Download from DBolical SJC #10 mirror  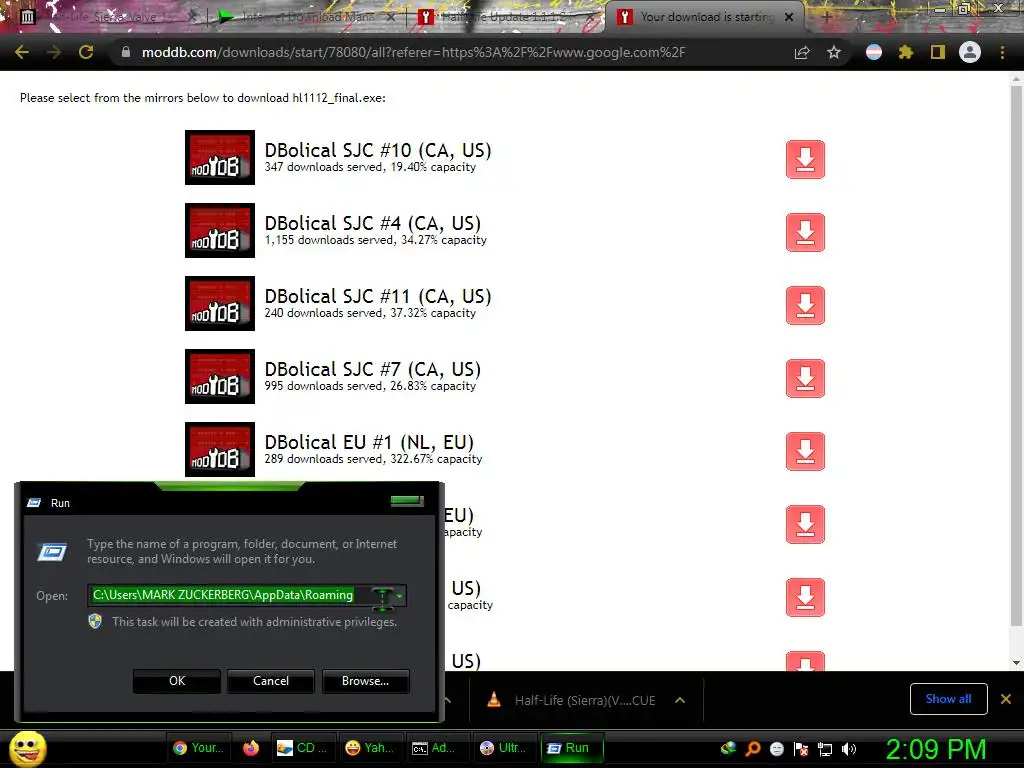(x=805, y=159)
